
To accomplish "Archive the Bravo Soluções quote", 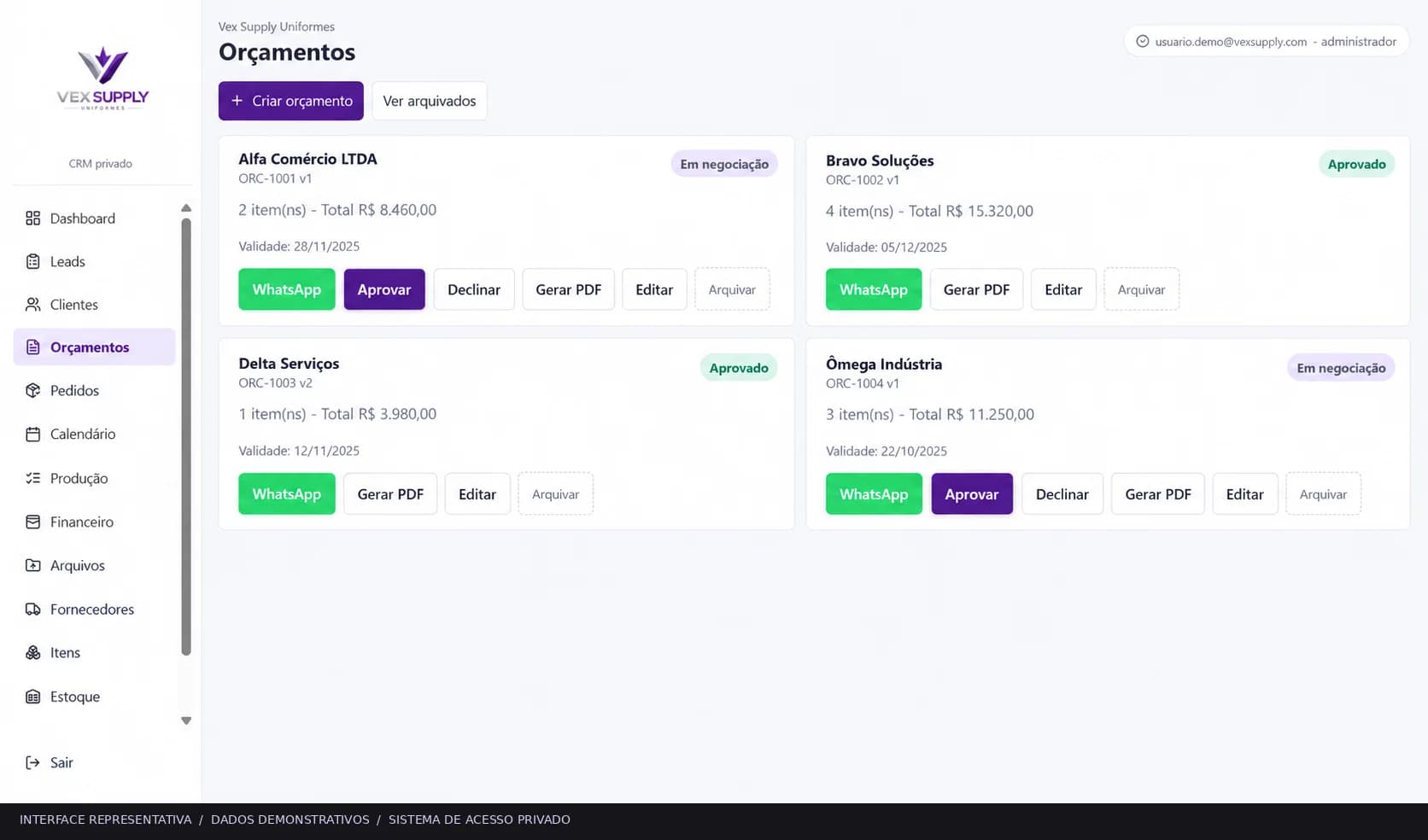I will 1141,289.
